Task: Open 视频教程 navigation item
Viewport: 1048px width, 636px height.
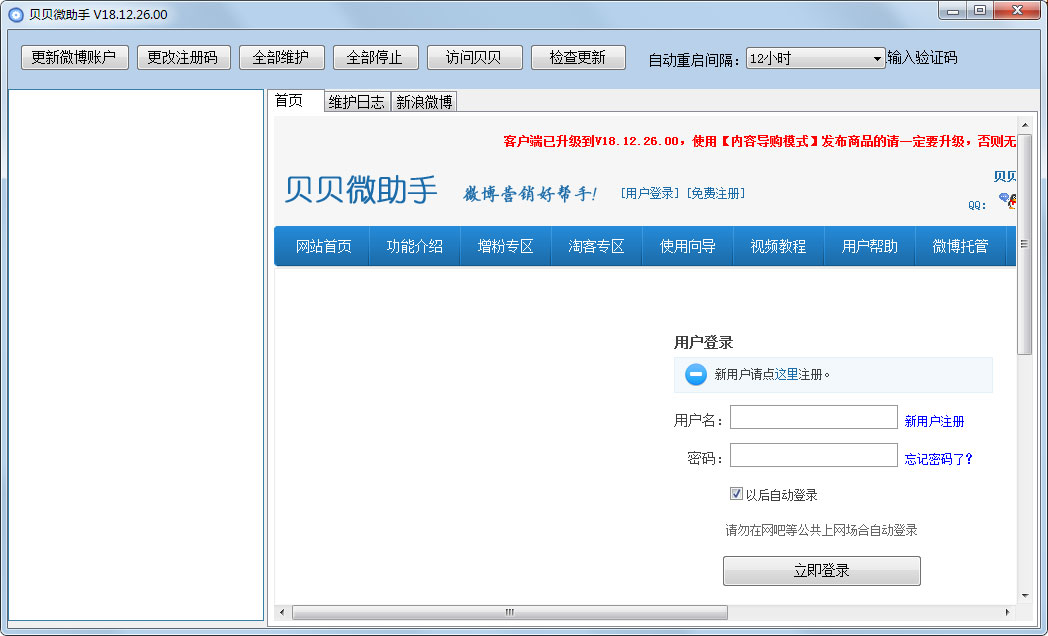Action: pos(778,246)
